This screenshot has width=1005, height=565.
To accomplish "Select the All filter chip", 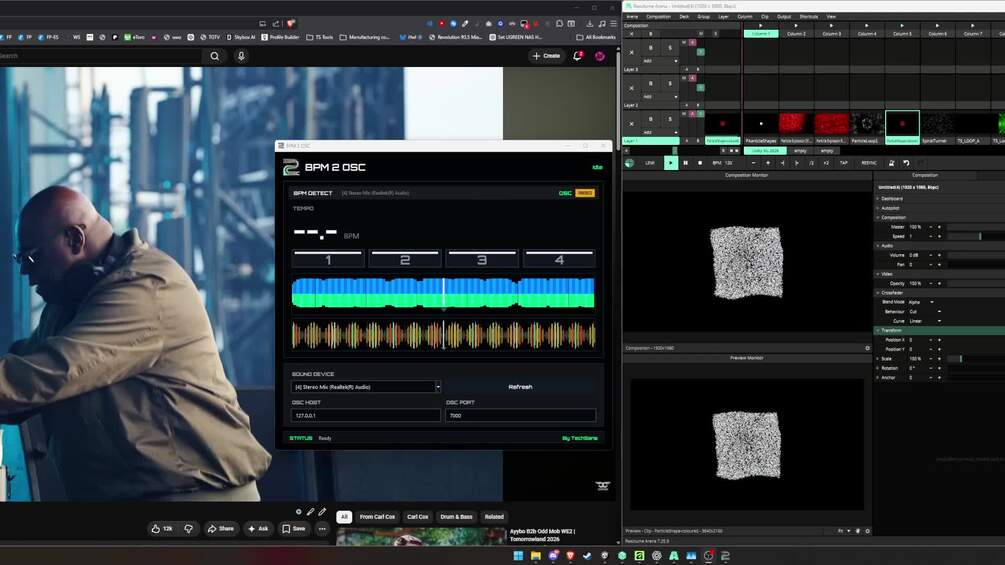I will pos(344,516).
